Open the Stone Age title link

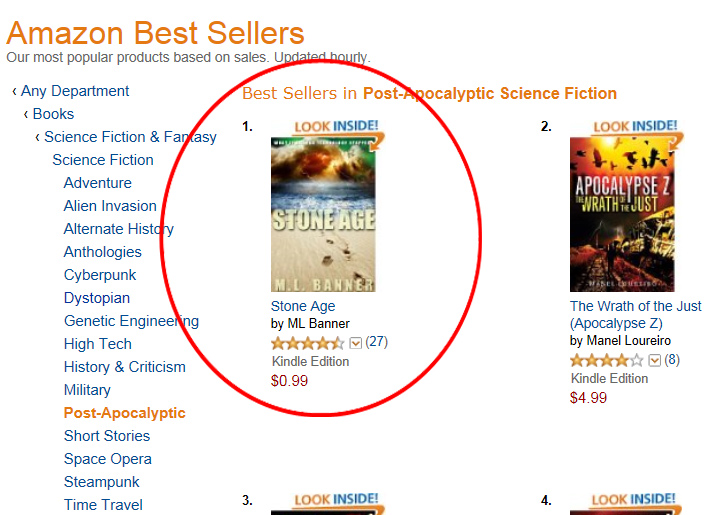click(x=303, y=306)
